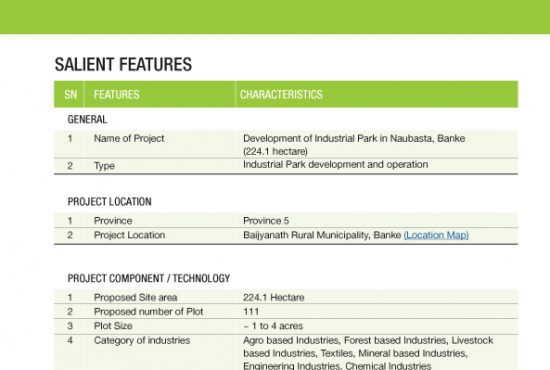Click Industrial Park development and operation text
This screenshot has height=370, width=550.
click(x=335, y=164)
